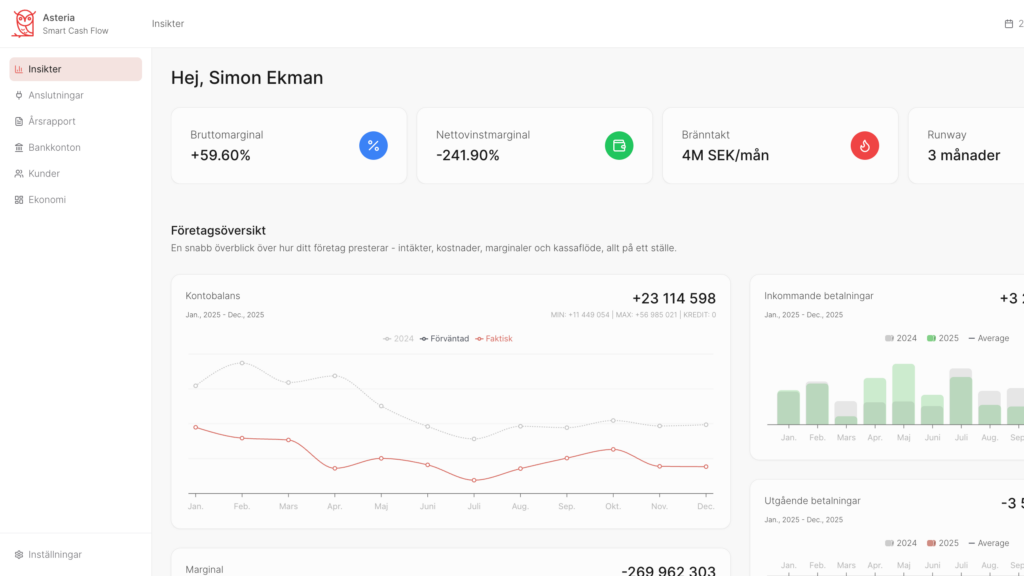Screen dimensions: 1024x576
Task: Click the Bankkonton bank building icon
Action: click(19, 148)
